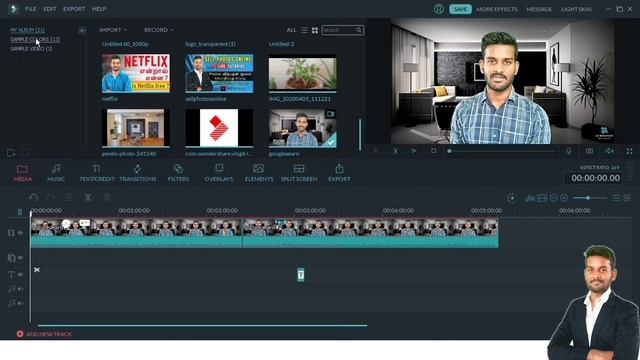The width and height of the screenshot is (640, 360).
Task: Click the user account icon beside SAVE
Action: tap(439, 9)
